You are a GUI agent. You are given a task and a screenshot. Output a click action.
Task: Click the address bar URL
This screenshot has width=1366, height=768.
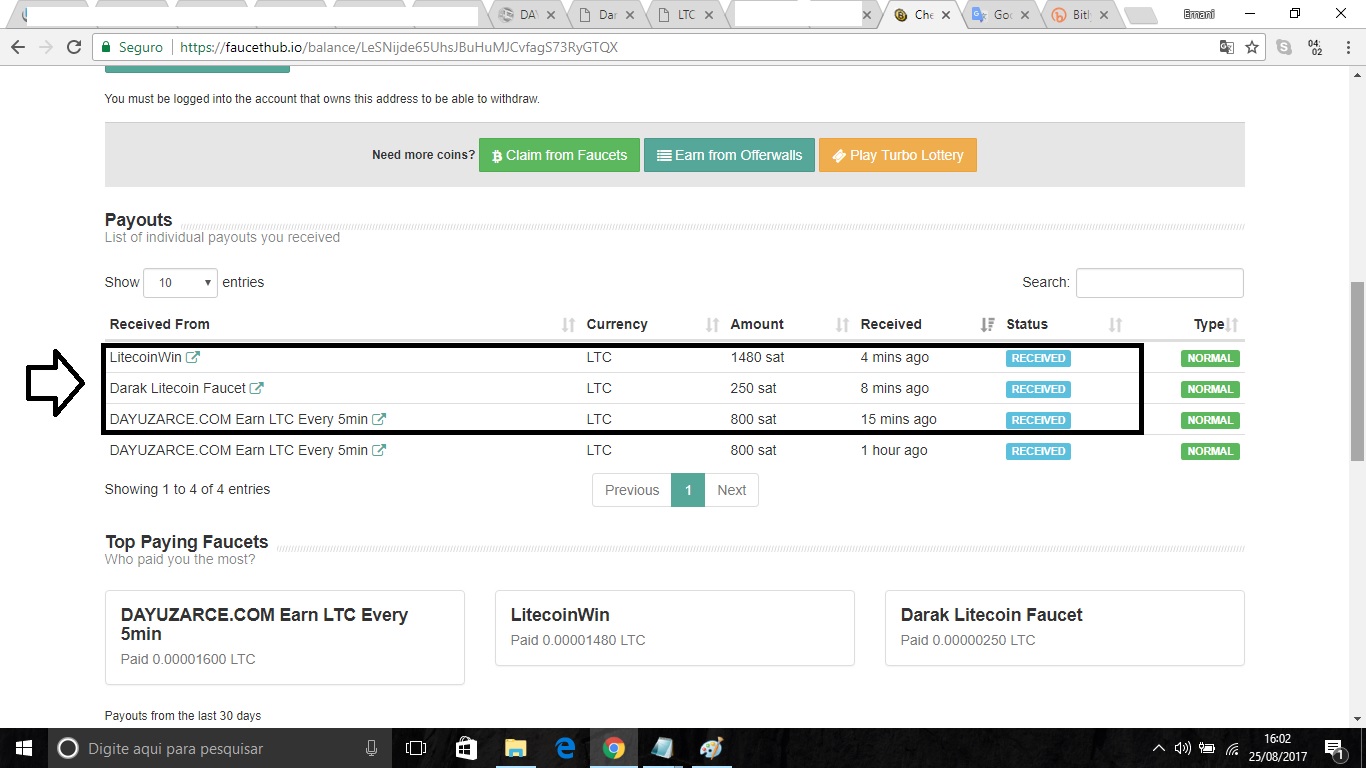point(399,47)
